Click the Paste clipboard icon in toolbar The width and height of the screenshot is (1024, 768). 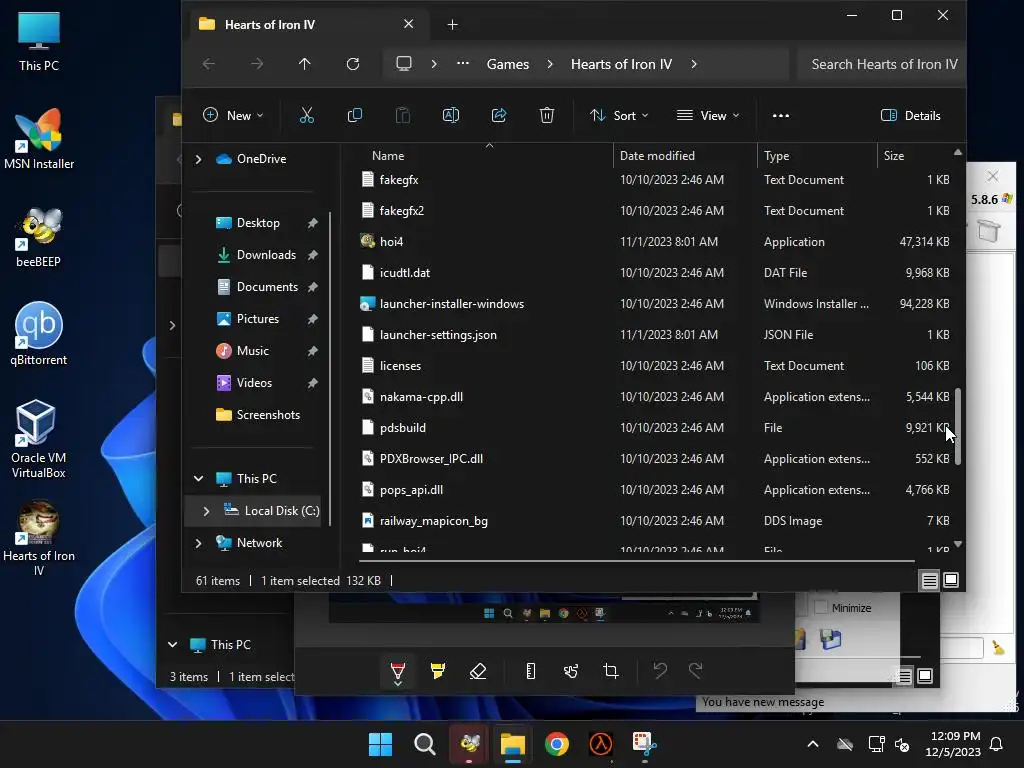pyautogui.click(x=403, y=116)
